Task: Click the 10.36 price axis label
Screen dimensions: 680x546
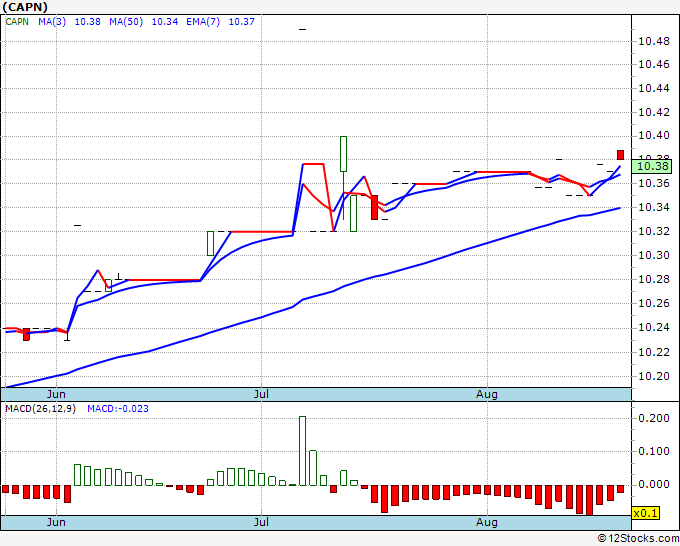Action: coord(654,183)
